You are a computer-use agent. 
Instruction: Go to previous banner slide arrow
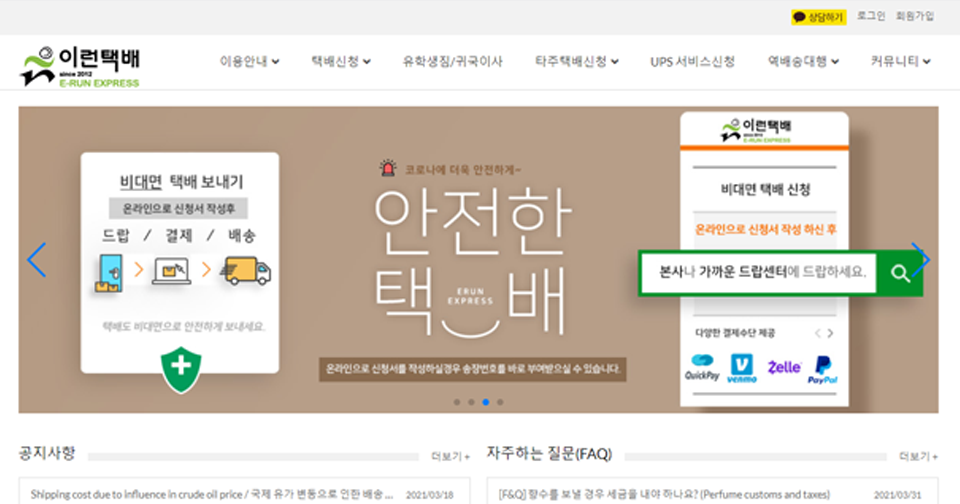point(37,260)
